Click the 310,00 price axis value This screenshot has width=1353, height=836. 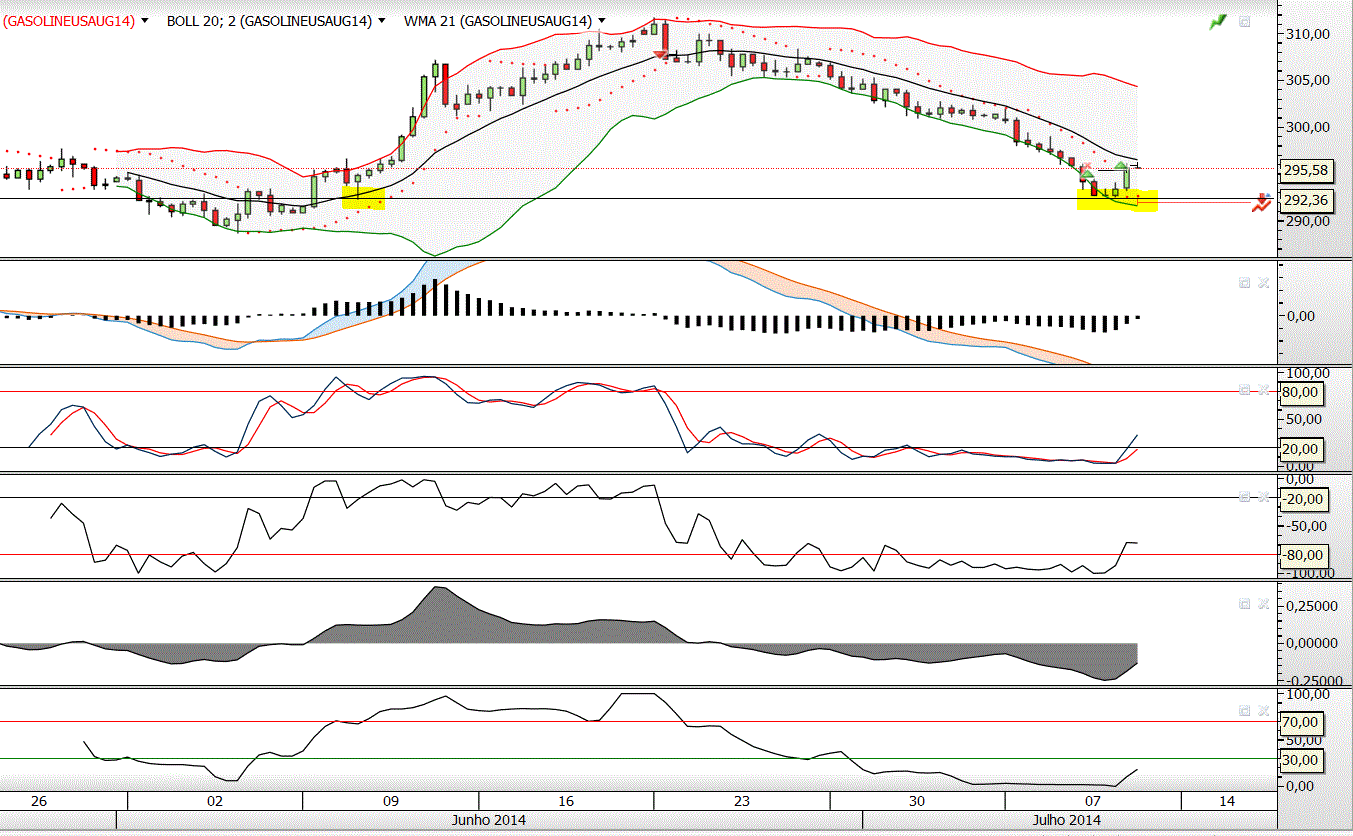[1307, 34]
